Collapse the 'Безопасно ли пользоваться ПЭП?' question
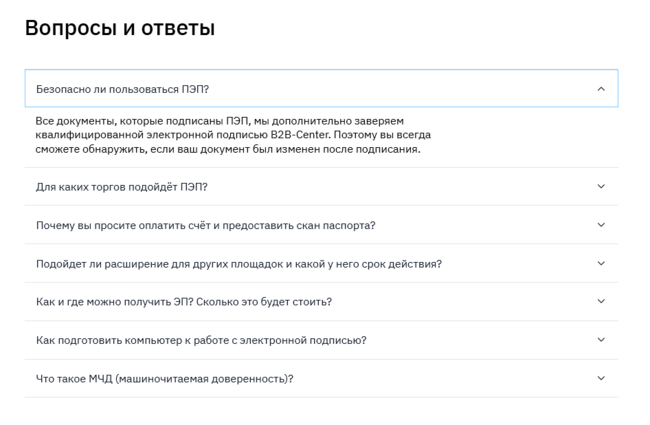The width and height of the screenshot is (650, 425). 122,89
